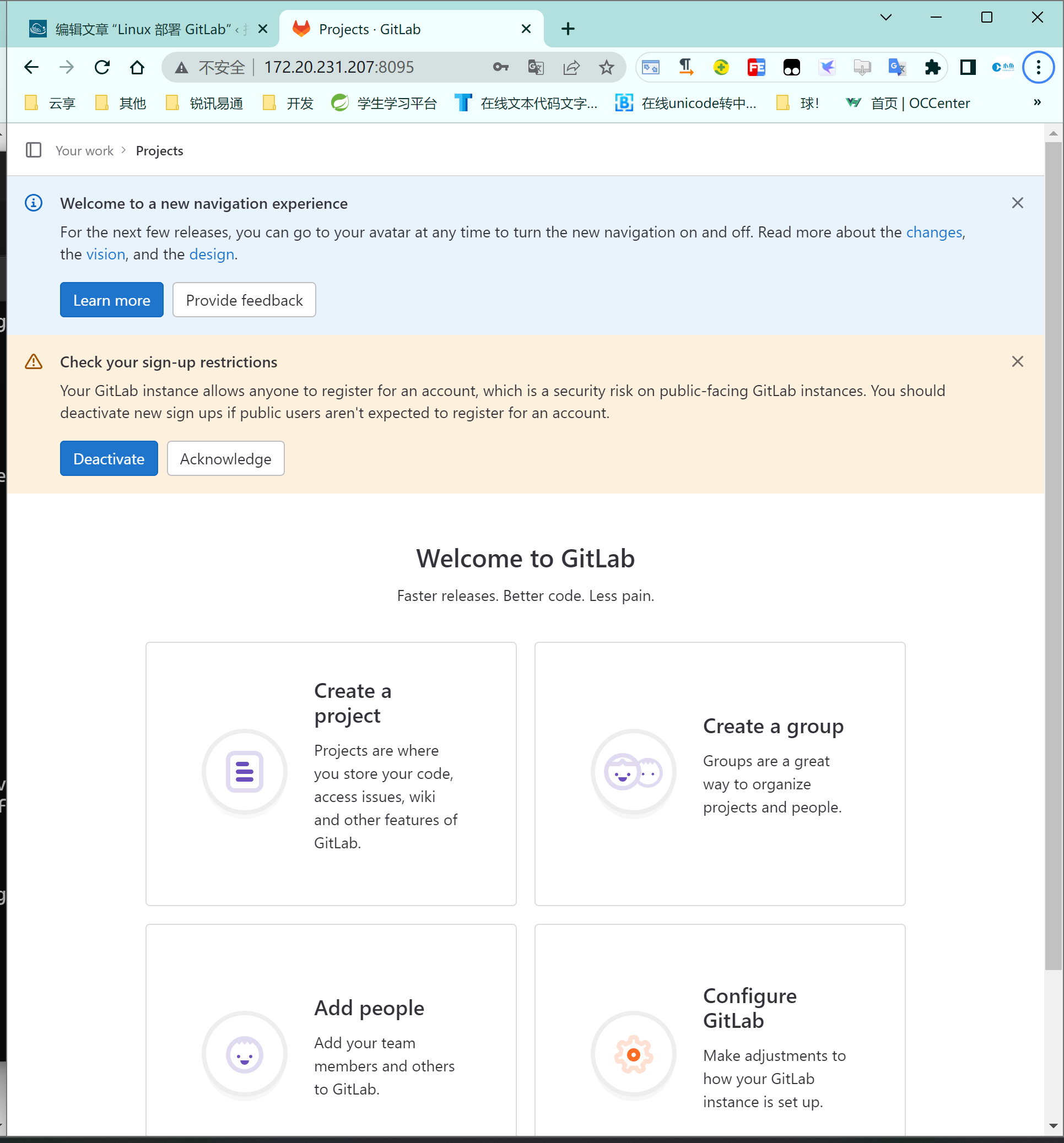Open the 在线文本代码文字 bookmark

[x=526, y=103]
